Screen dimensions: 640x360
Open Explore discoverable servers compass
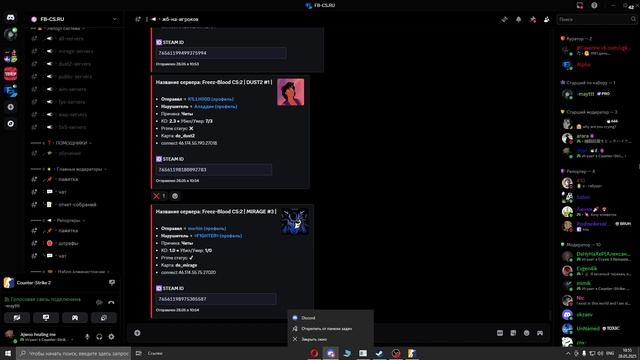[11, 123]
